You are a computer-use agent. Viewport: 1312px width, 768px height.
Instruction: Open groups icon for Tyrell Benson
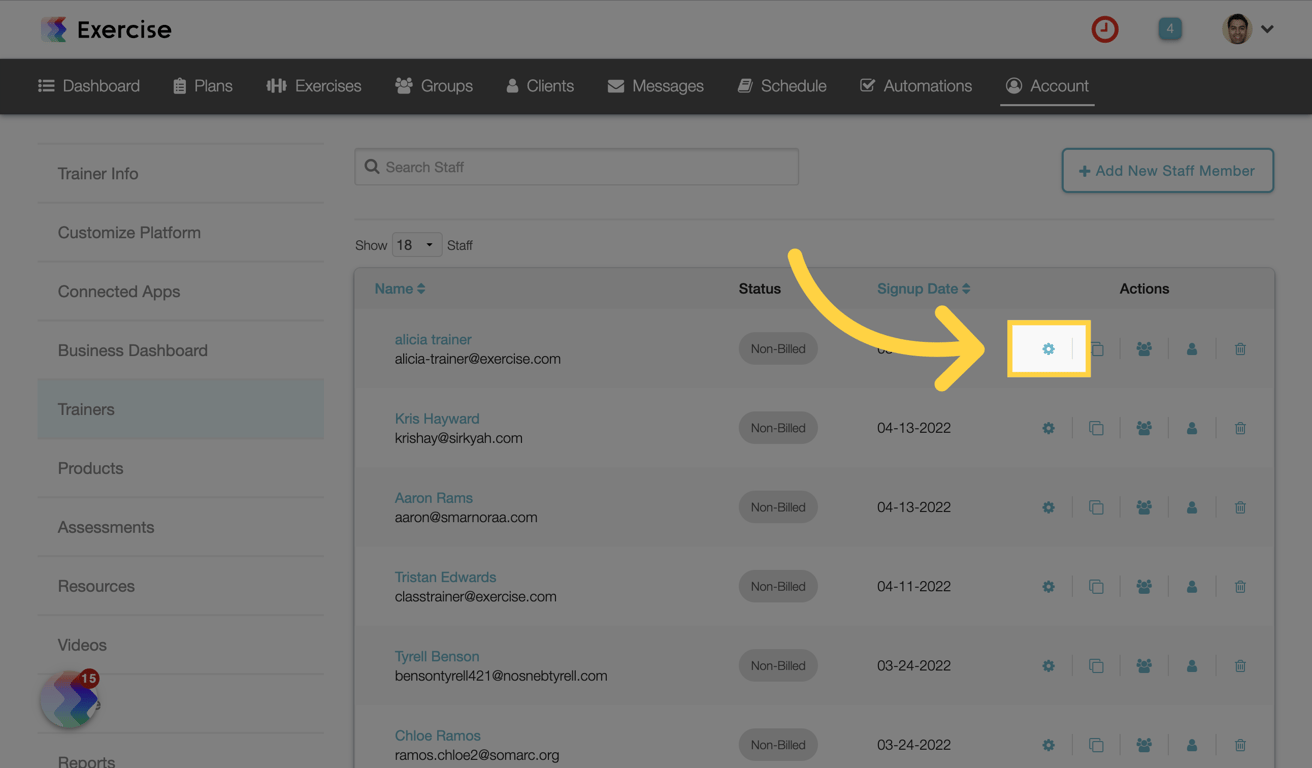pyautogui.click(x=1144, y=666)
